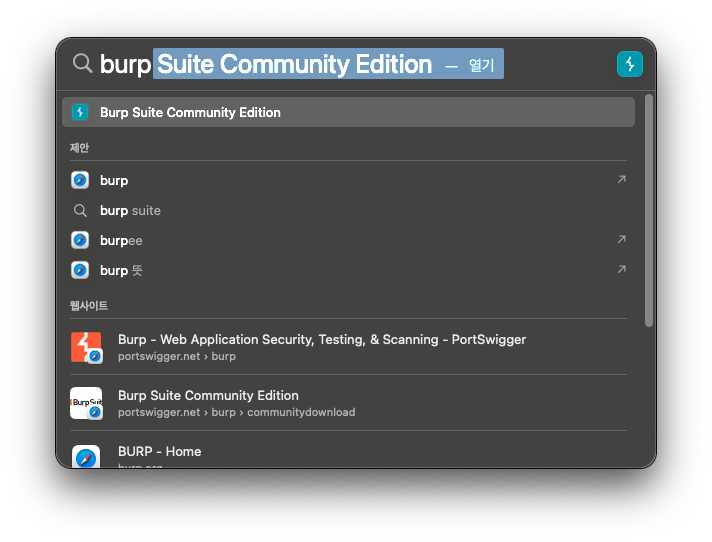
Task: Click Burp Suite icon in top hit row
Action: point(80,112)
